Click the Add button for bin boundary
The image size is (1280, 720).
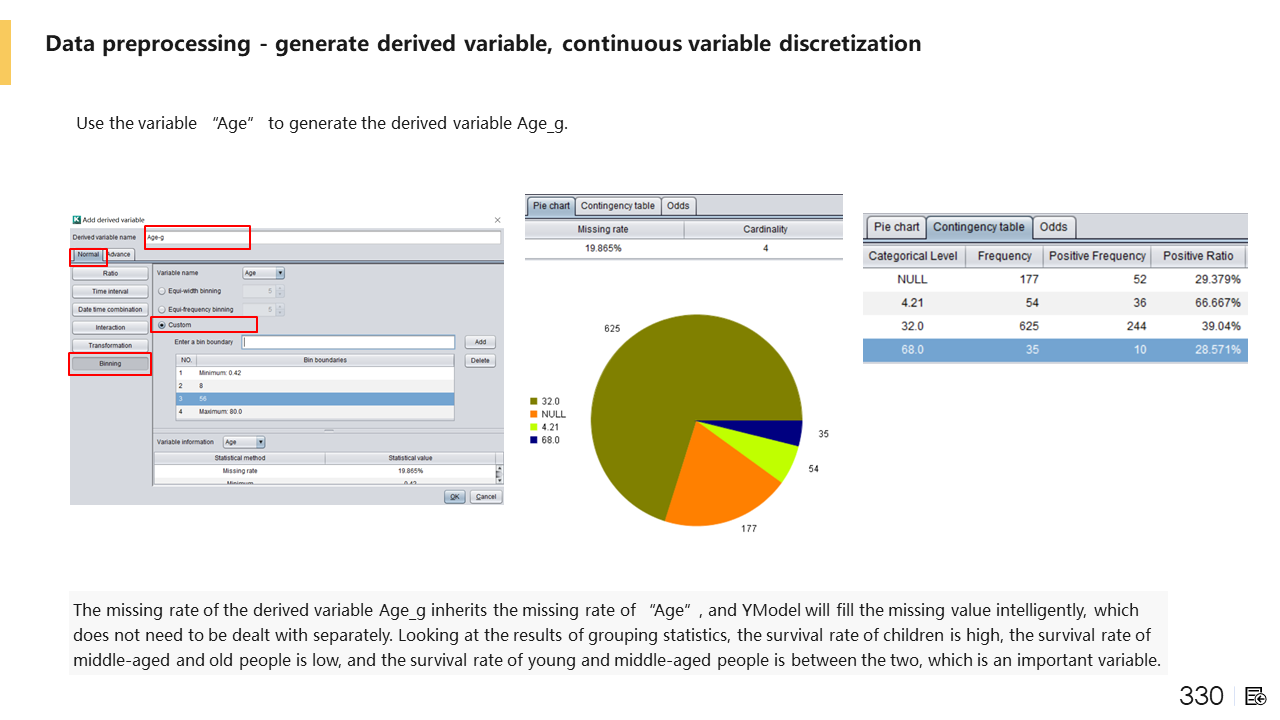pos(480,342)
